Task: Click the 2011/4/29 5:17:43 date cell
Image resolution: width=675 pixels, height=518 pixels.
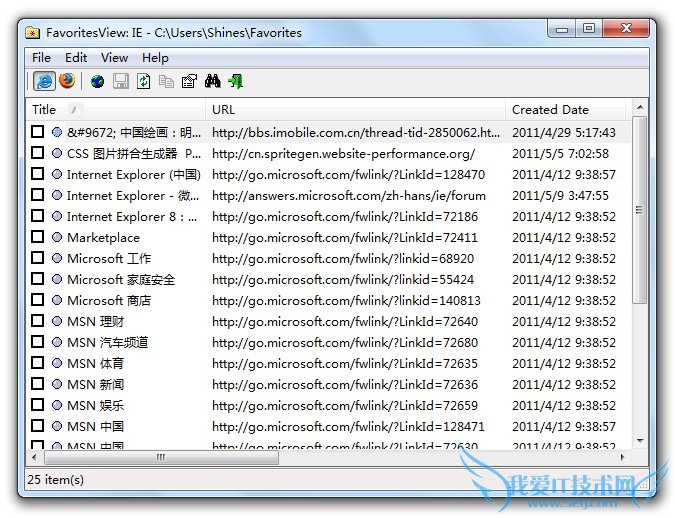Action: click(x=564, y=132)
